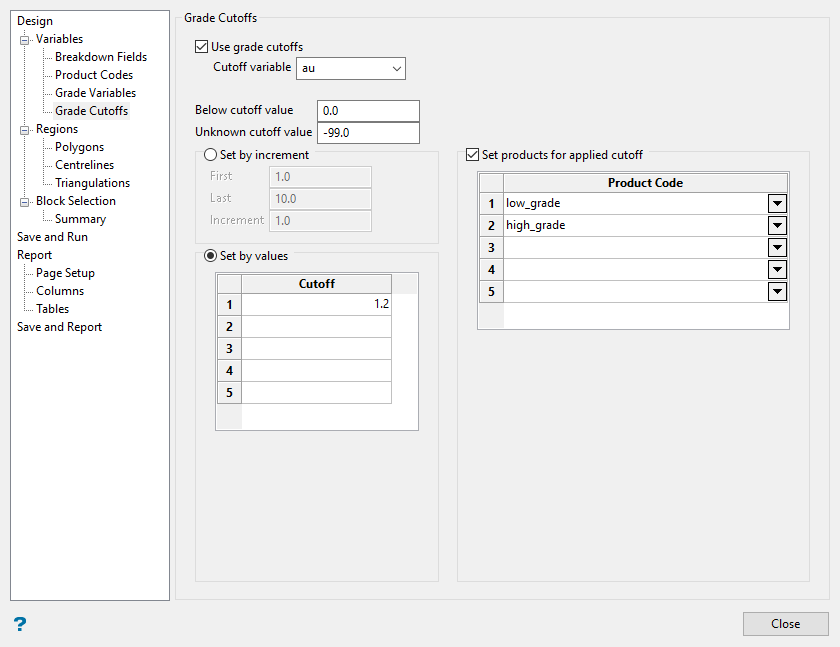Viewport: 840px width, 647px height.
Task: Uncheck Set products for applied cutoff
Action: coord(473,155)
